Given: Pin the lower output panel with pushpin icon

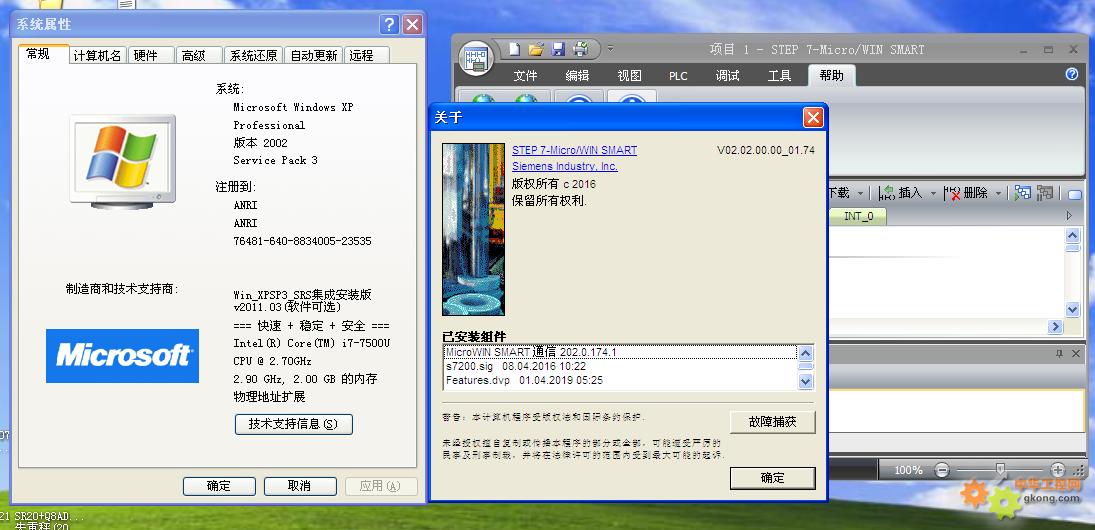Looking at the screenshot, I should 1059,354.
